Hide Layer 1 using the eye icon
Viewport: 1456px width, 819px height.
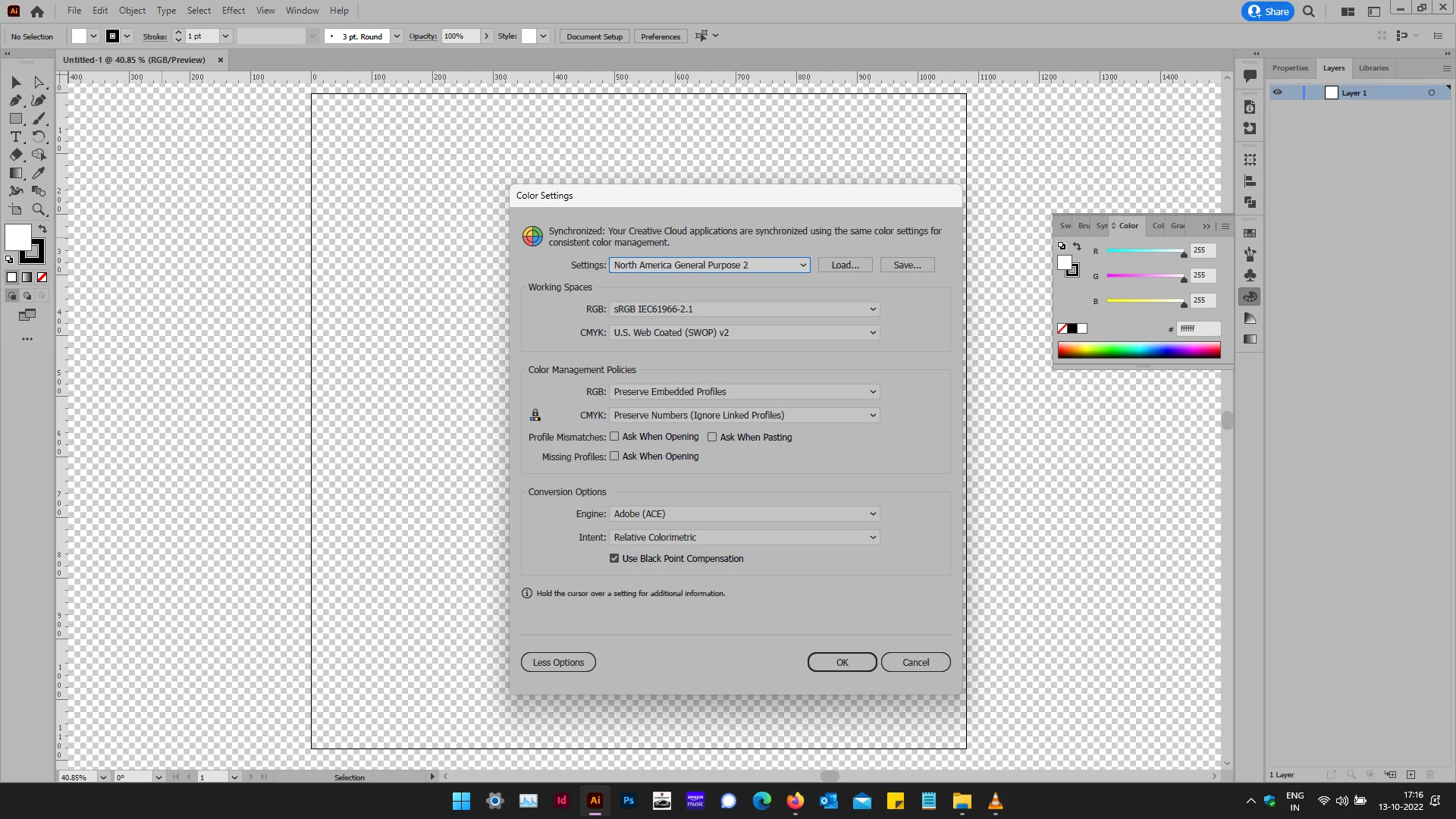point(1278,93)
